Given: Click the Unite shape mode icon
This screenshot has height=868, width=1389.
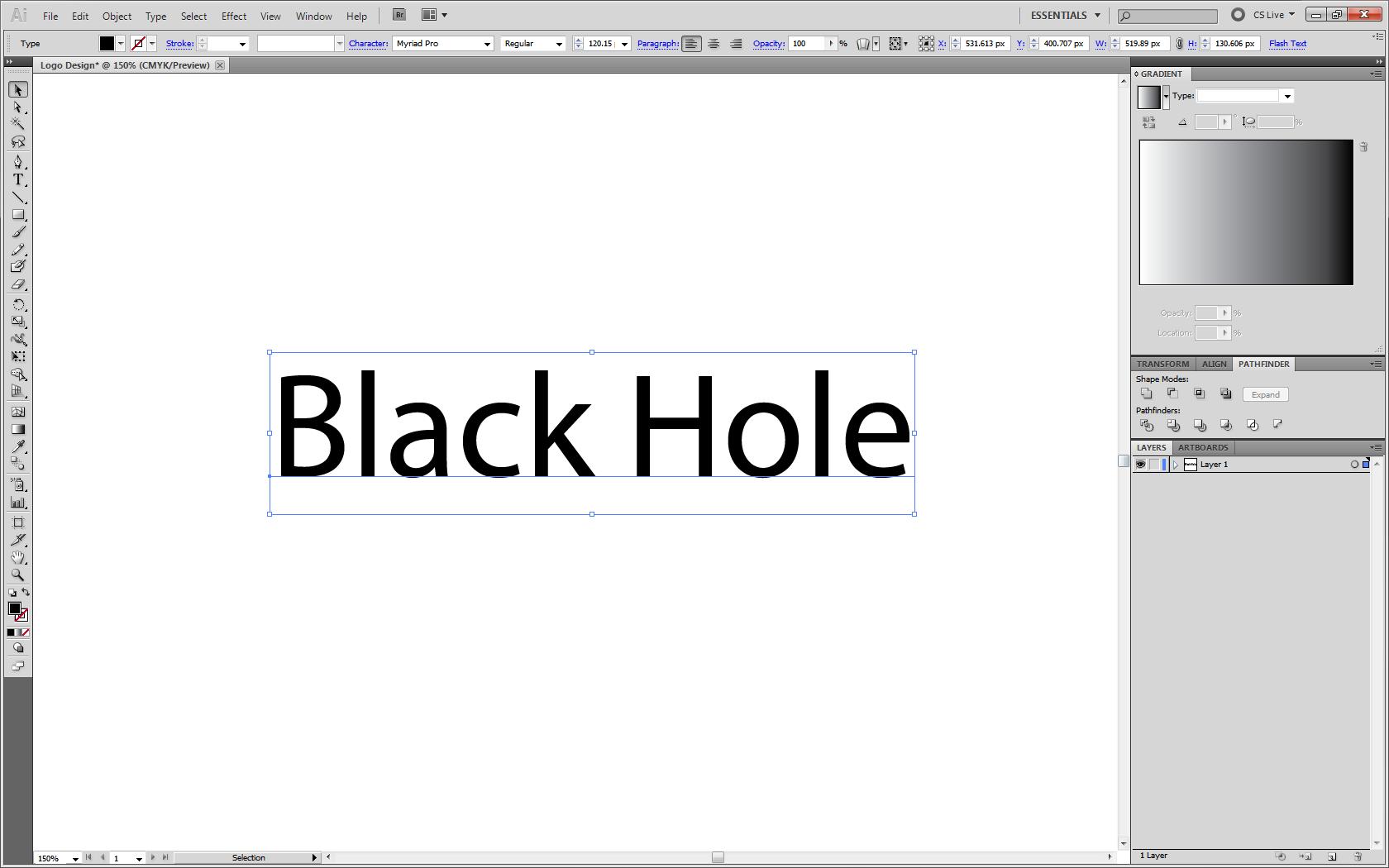Looking at the screenshot, I should (1146, 394).
